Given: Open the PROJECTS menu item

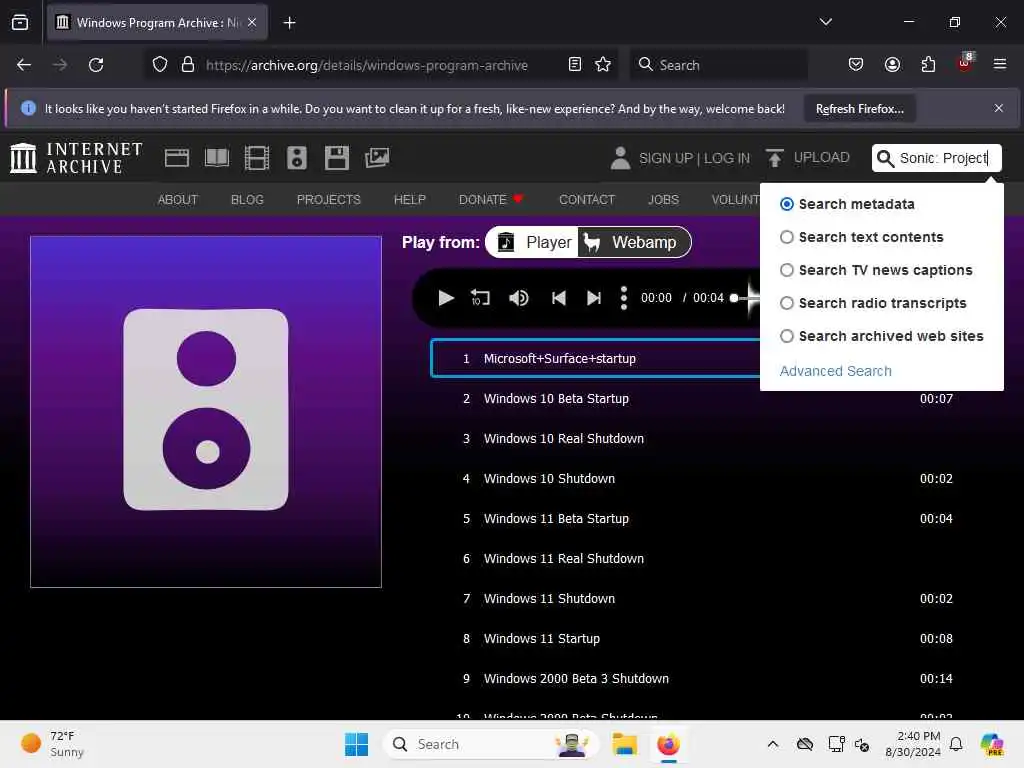Looking at the screenshot, I should pos(328,200).
